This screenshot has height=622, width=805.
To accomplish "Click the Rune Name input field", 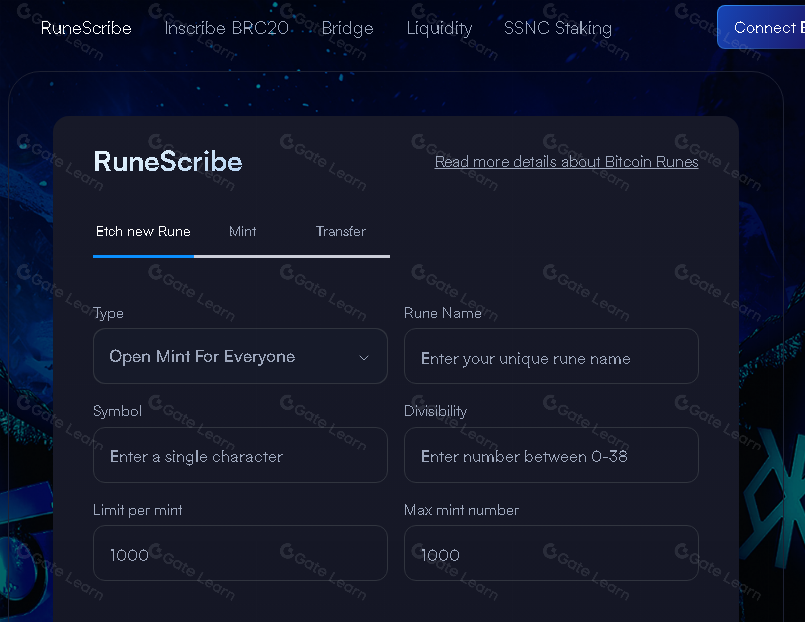I will pos(551,356).
